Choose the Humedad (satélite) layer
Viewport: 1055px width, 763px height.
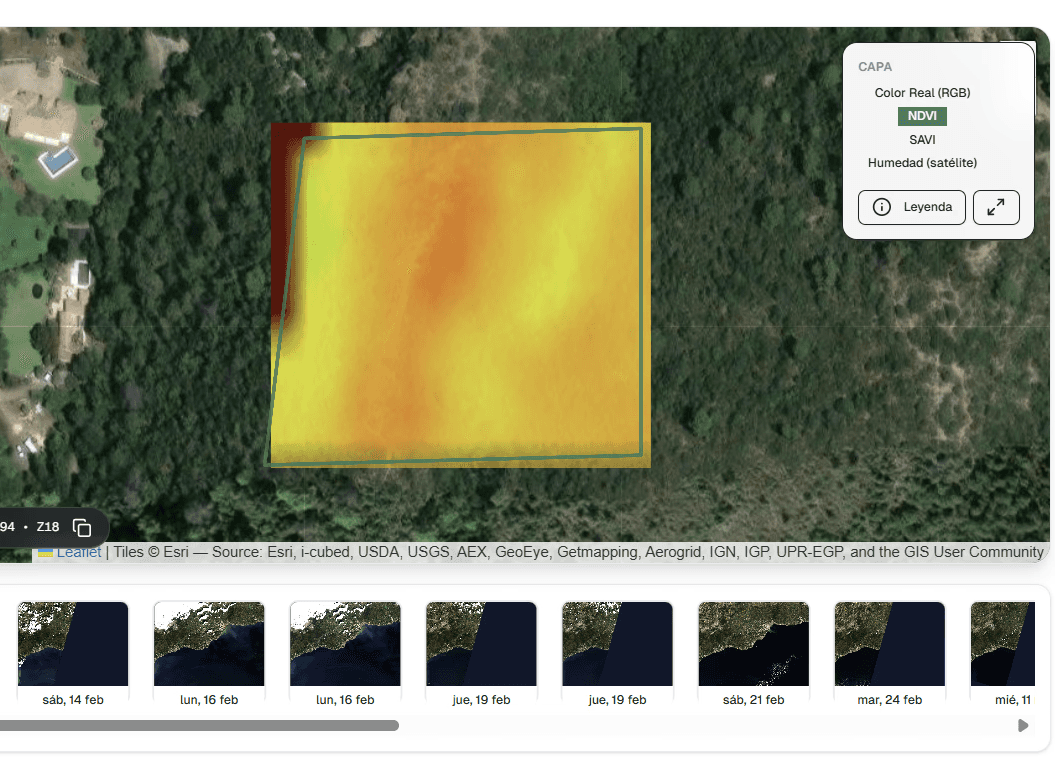[922, 163]
